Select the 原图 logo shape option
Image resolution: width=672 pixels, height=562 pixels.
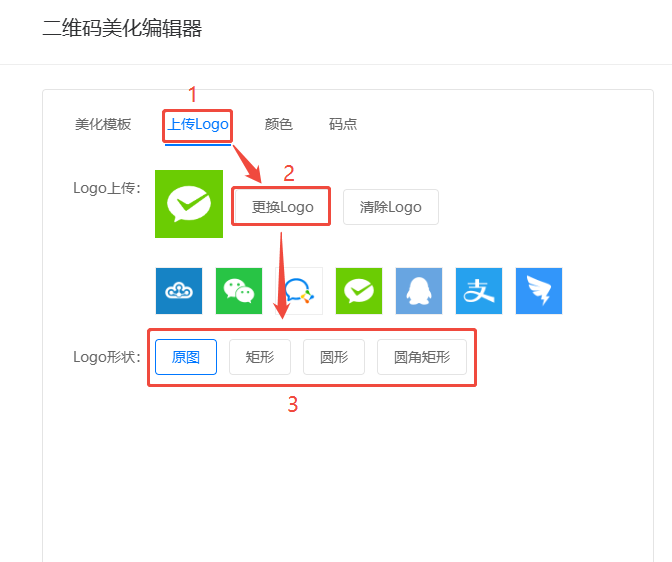point(186,357)
